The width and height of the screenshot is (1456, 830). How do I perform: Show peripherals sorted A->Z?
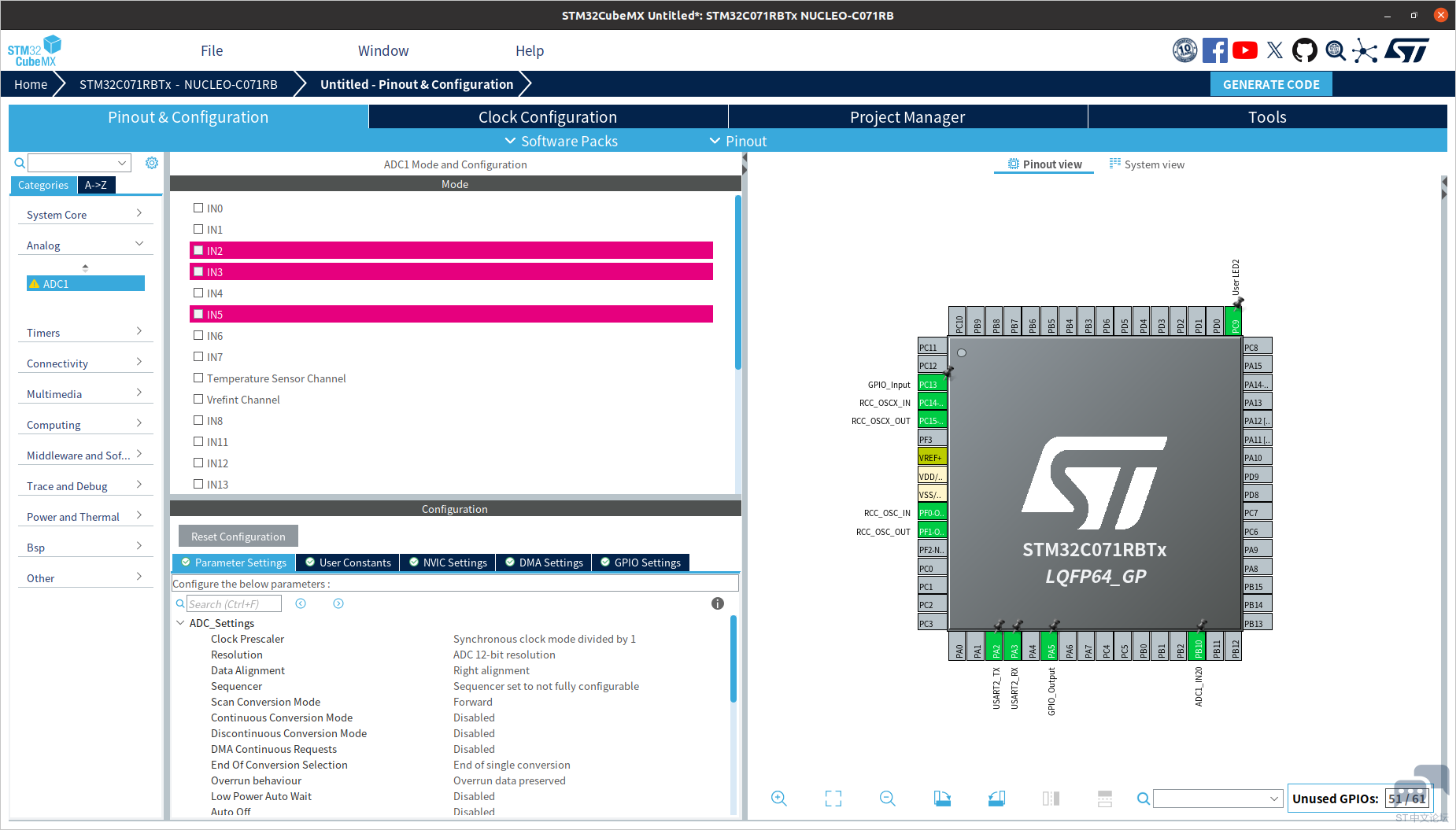pyautogui.click(x=96, y=185)
